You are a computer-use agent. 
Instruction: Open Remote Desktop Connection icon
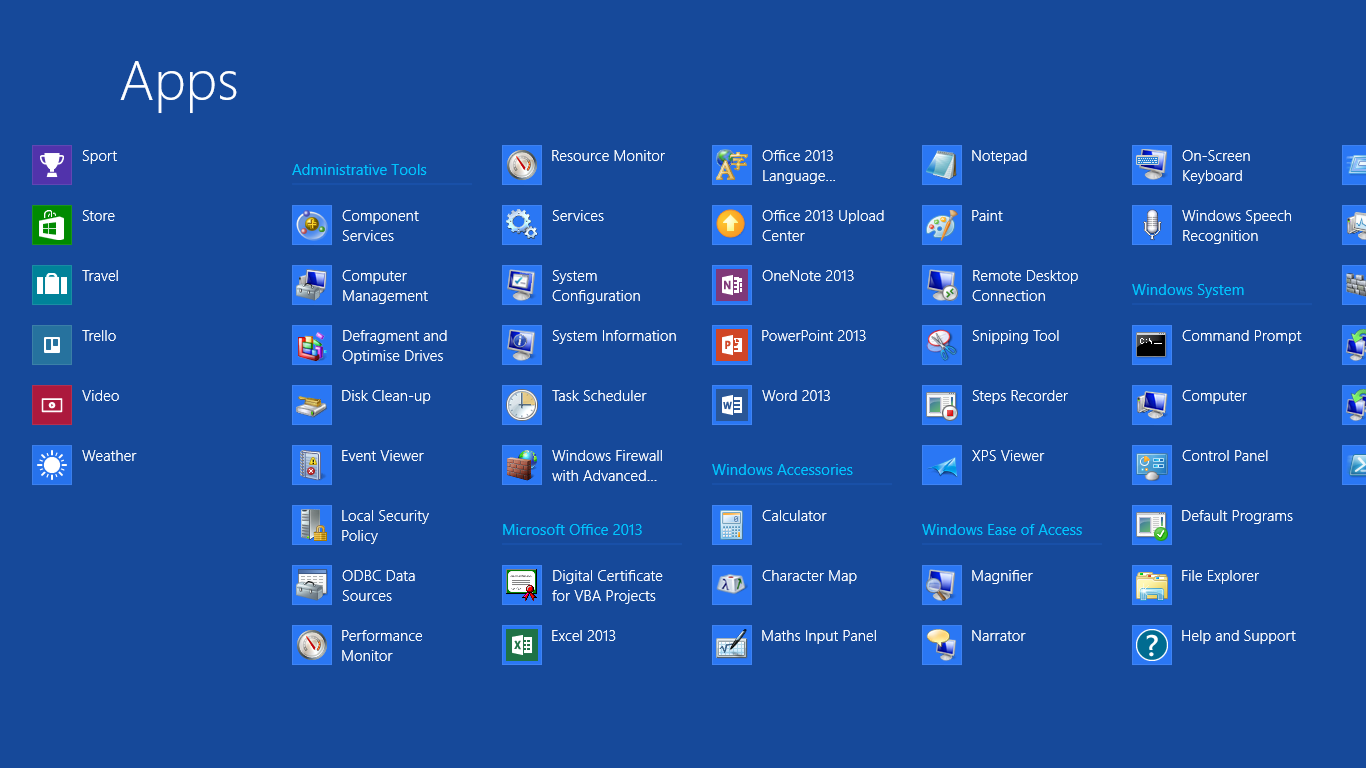tap(942, 285)
